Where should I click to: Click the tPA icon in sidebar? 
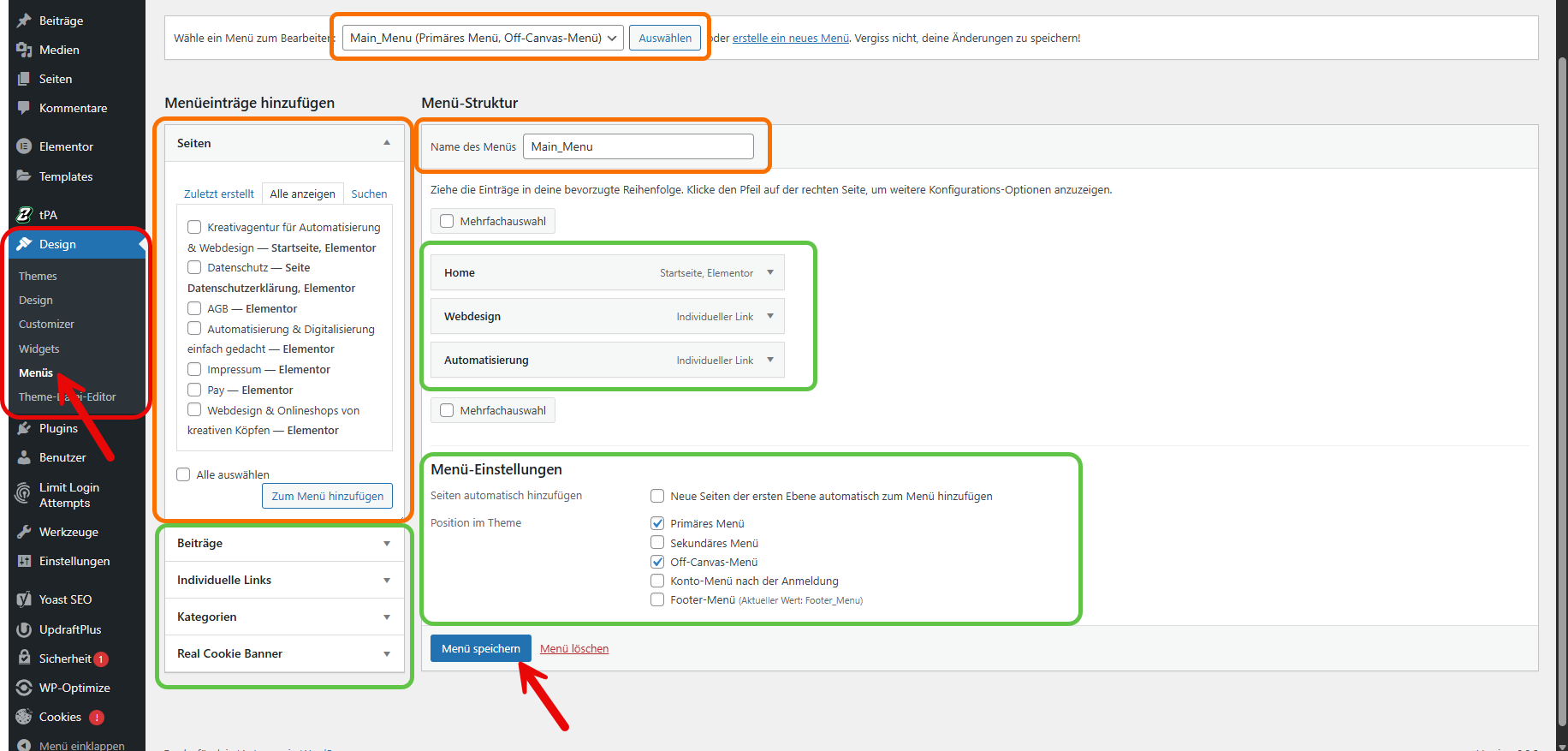click(24, 215)
